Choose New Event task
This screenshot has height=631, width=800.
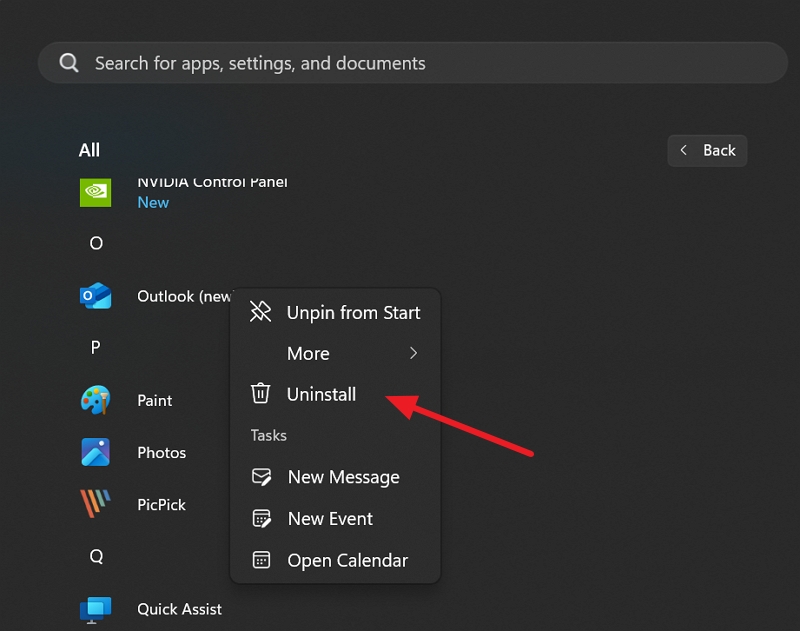[335, 519]
